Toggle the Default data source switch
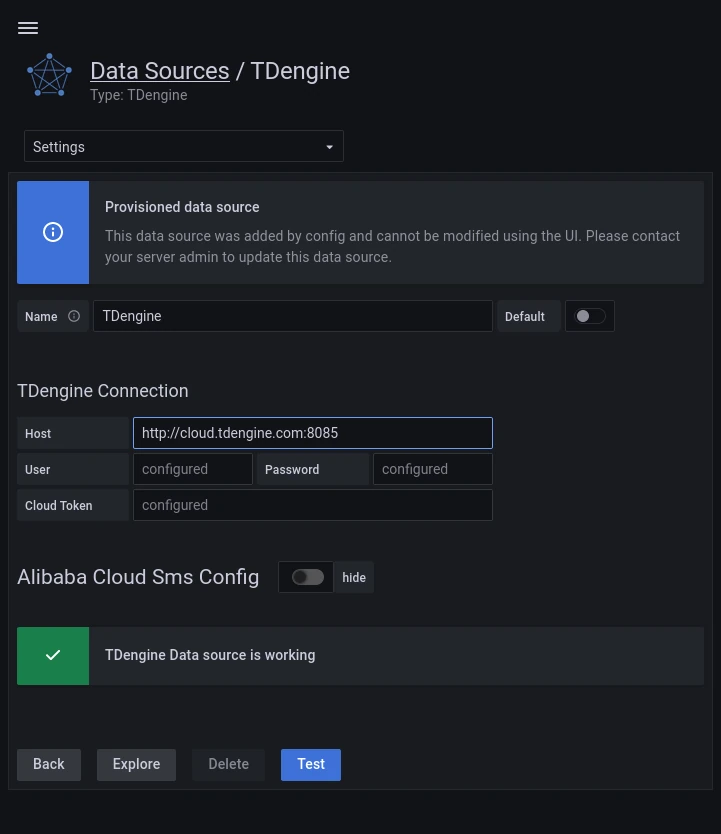The image size is (721, 834). tap(589, 316)
